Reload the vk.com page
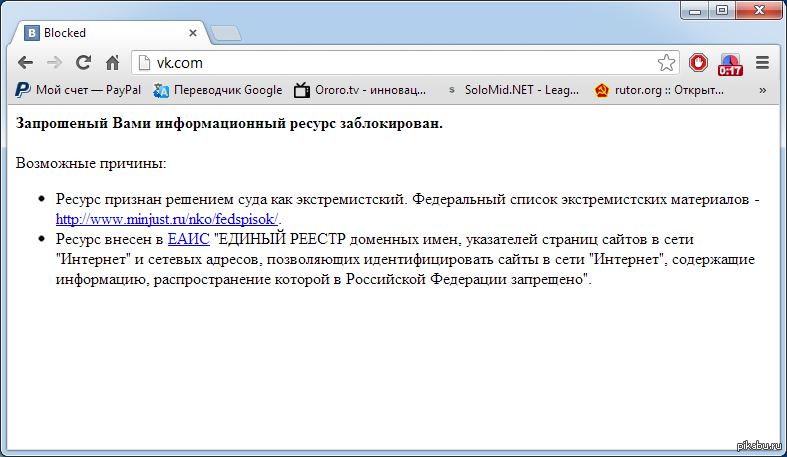787x457 pixels. pos(83,62)
